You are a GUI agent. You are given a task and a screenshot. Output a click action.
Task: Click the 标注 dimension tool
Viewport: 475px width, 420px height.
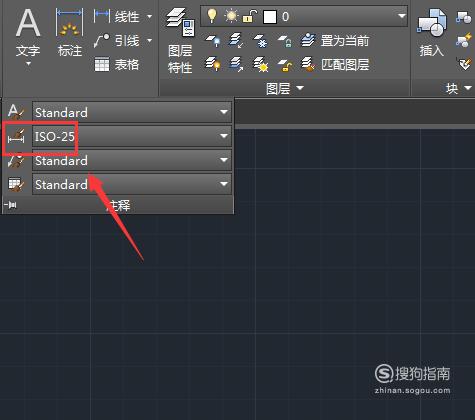coord(70,33)
